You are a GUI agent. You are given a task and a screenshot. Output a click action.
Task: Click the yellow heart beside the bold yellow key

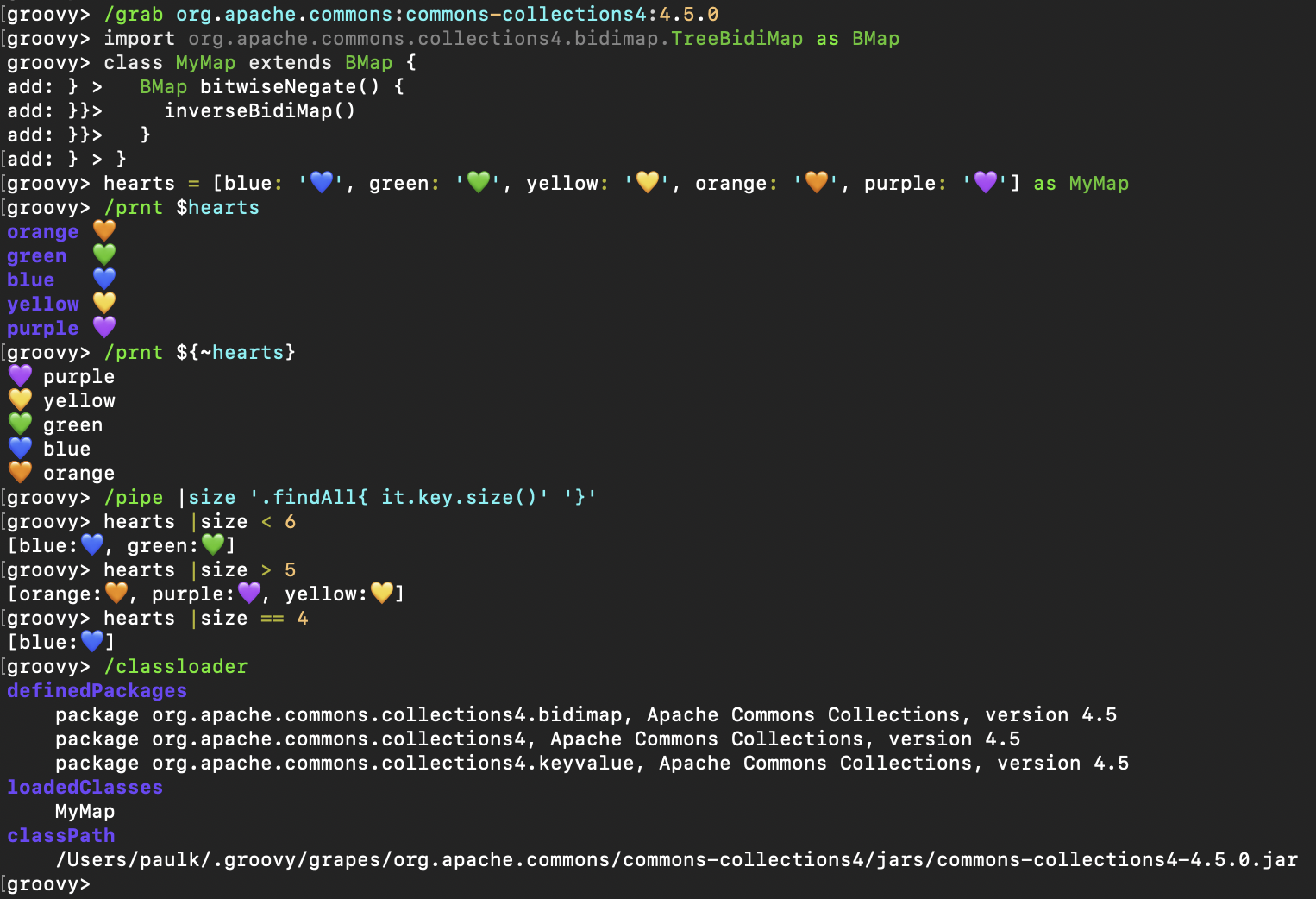[x=104, y=304]
